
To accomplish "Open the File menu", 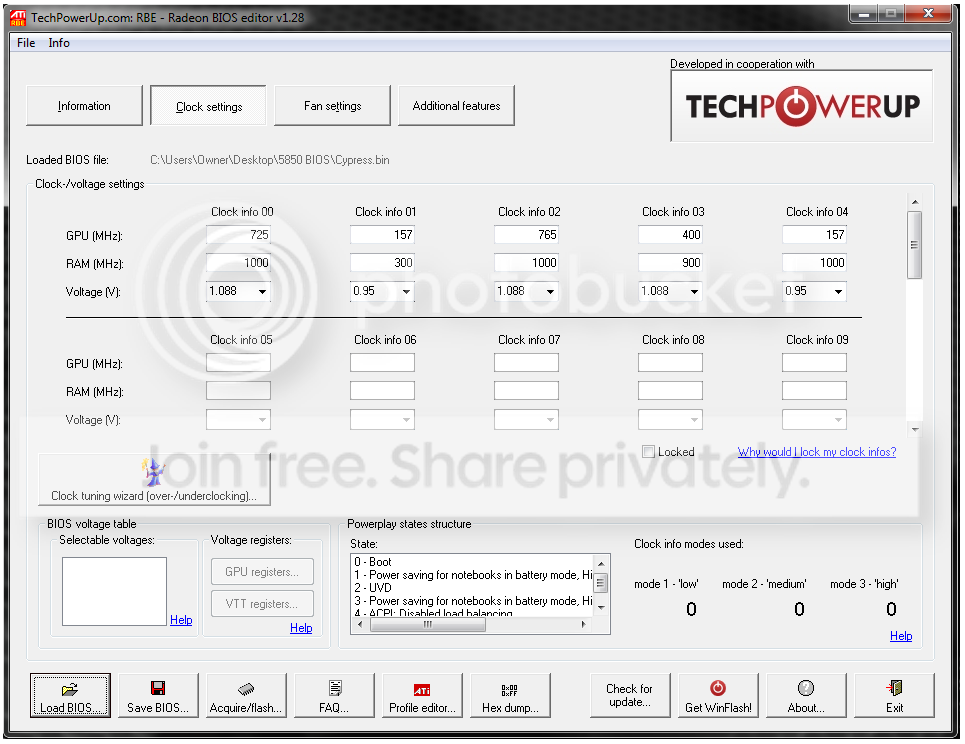I will (26, 43).
